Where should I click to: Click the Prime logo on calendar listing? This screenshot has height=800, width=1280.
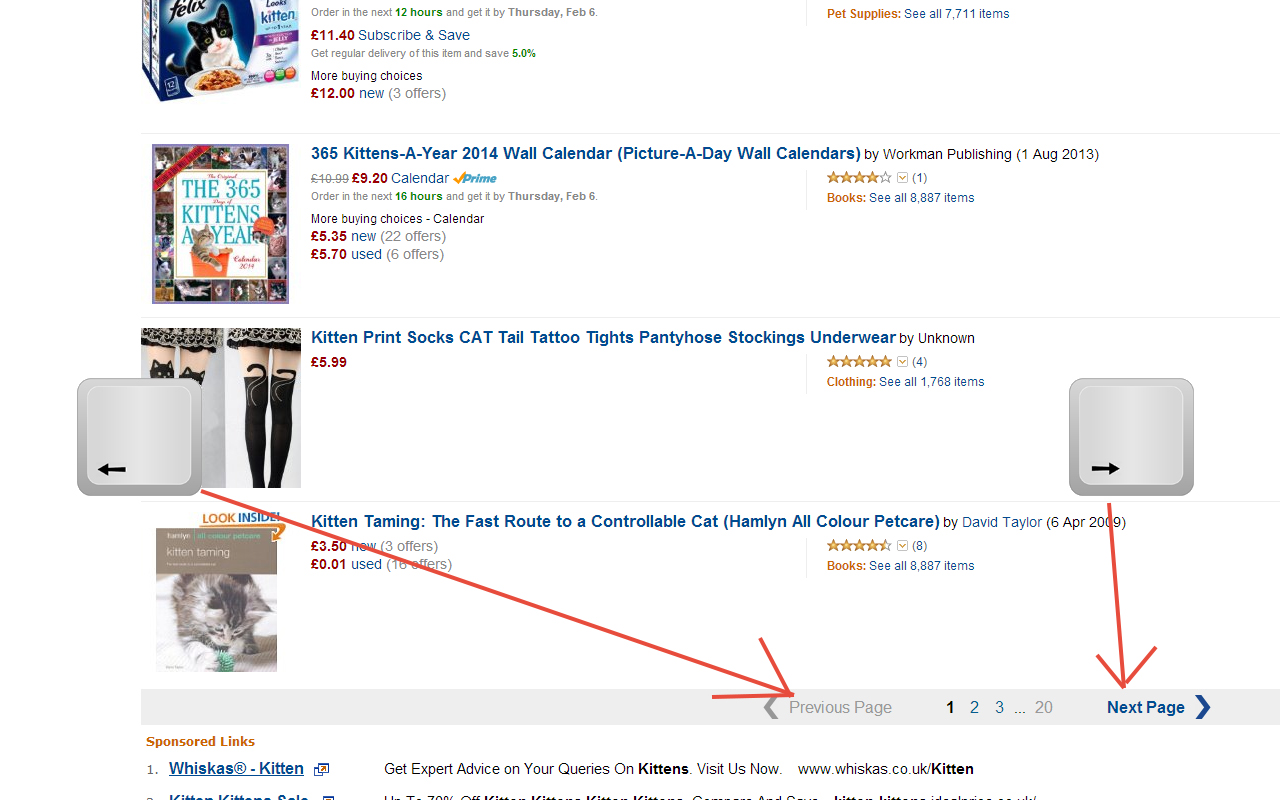[x=475, y=178]
